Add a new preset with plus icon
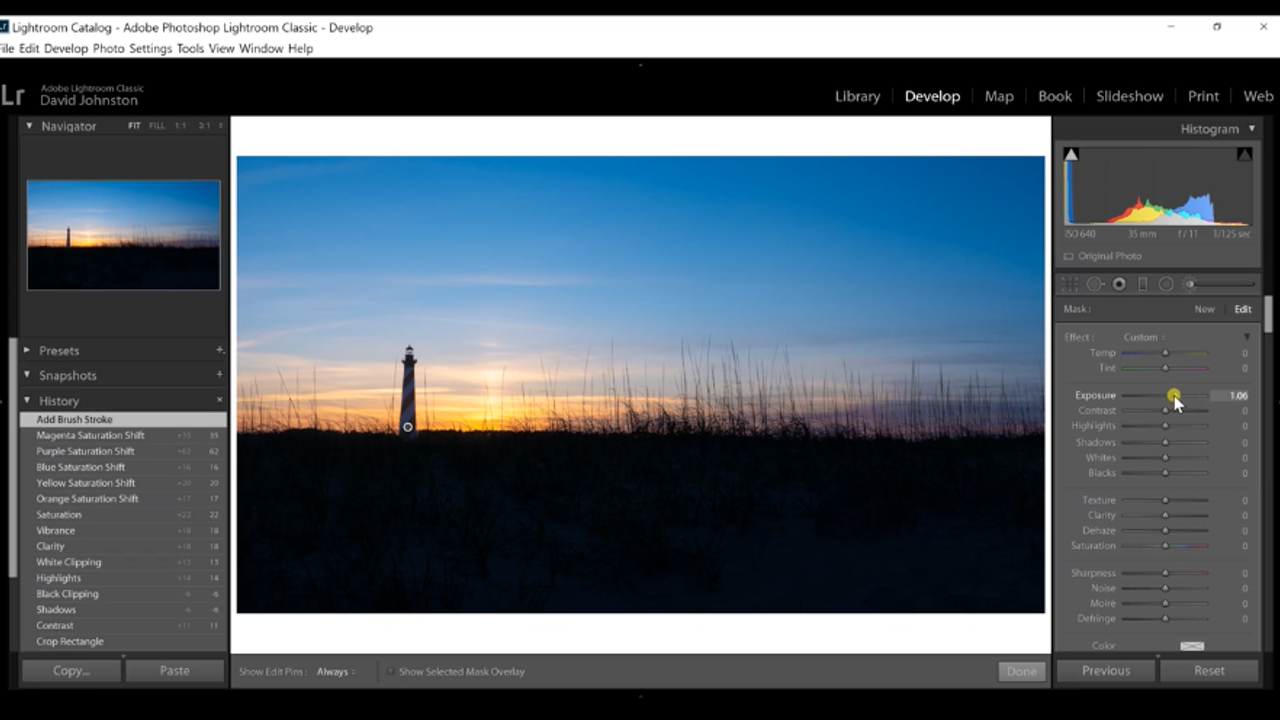This screenshot has width=1280, height=720. (x=220, y=350)
